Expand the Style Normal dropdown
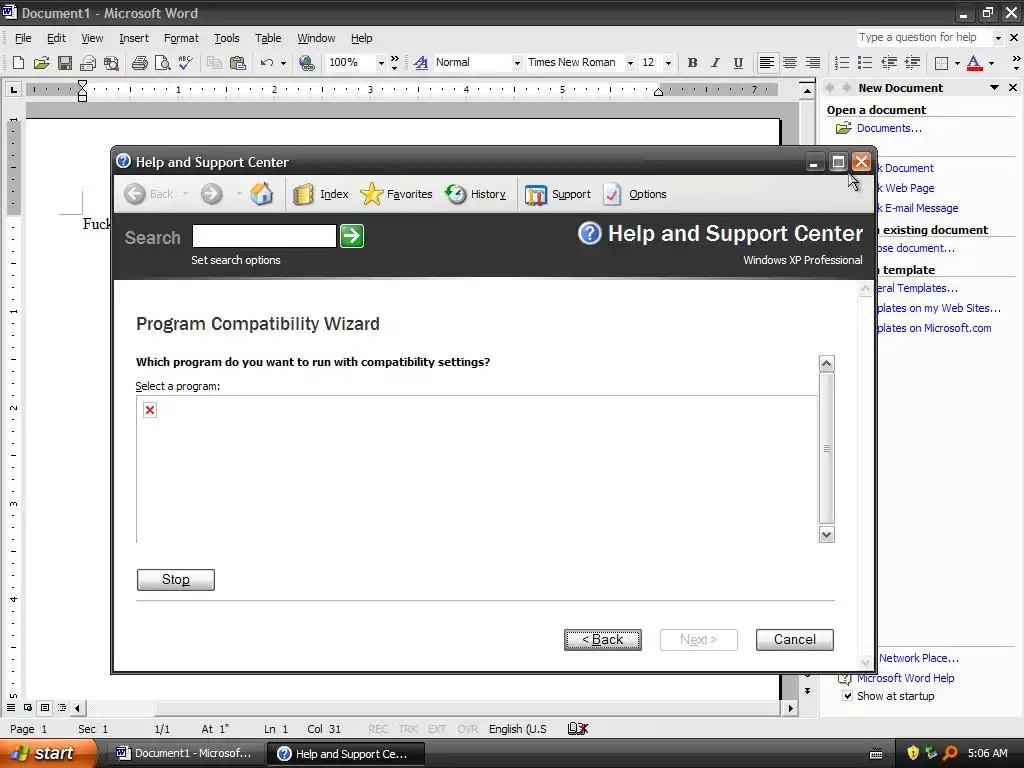This screenshot has width=1024, height=768. [517, 63]
